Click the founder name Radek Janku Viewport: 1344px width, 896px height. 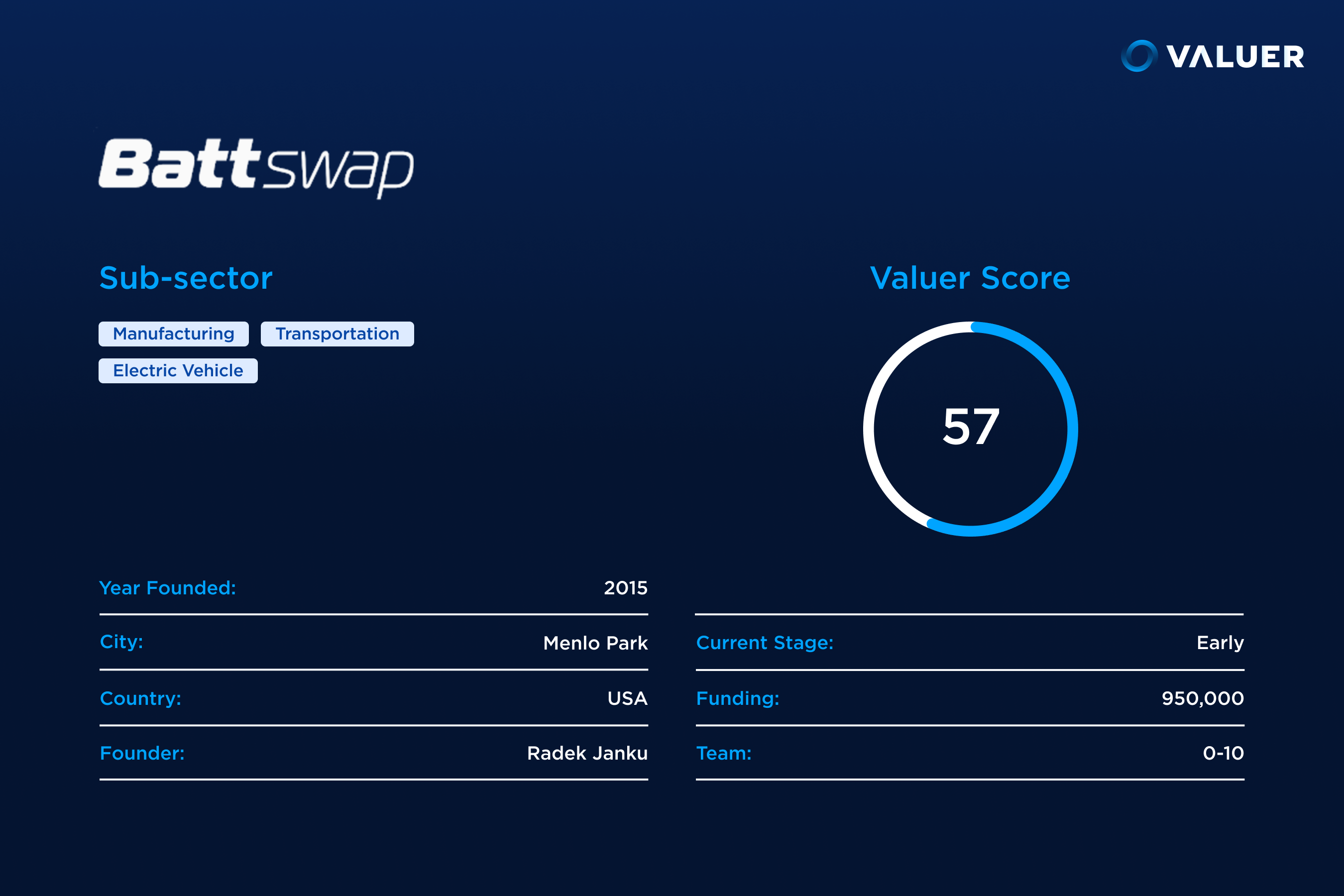coord(587,753)
